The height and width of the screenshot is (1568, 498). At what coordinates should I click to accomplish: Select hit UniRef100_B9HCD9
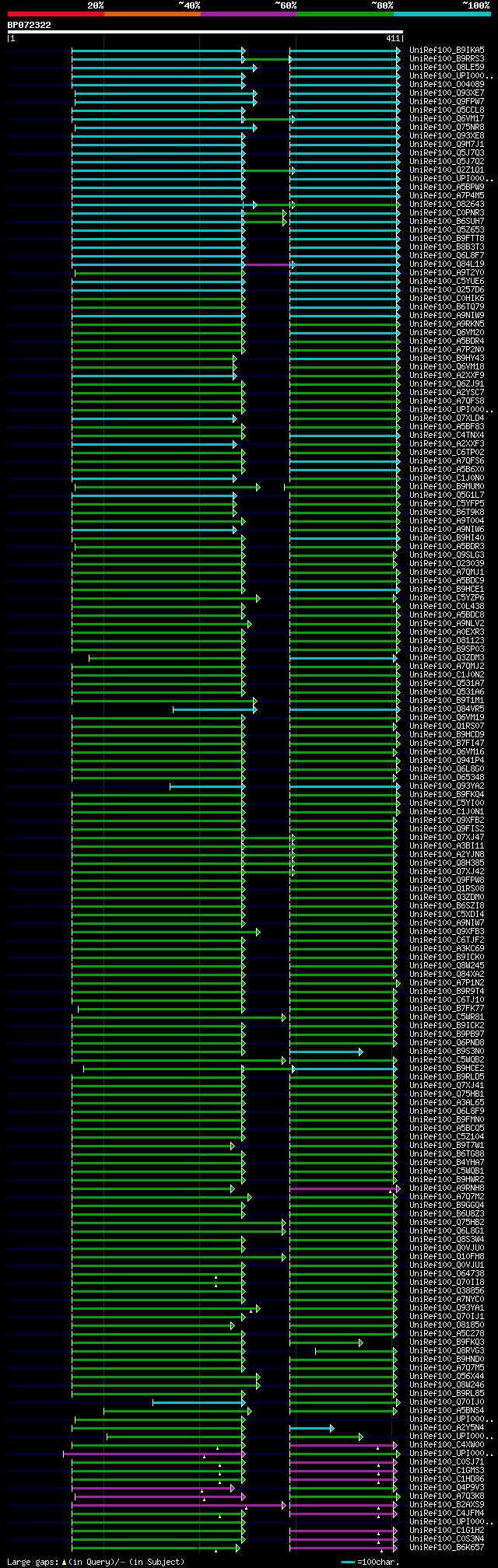point(447,734)
